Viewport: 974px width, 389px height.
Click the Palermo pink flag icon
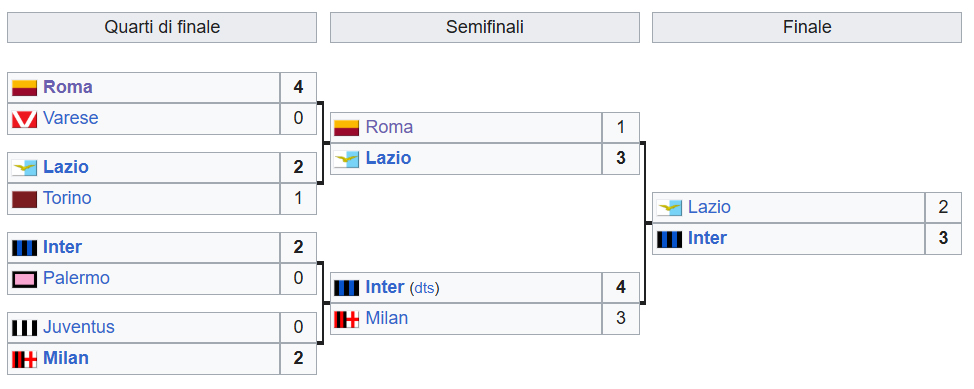click(24, 279)
